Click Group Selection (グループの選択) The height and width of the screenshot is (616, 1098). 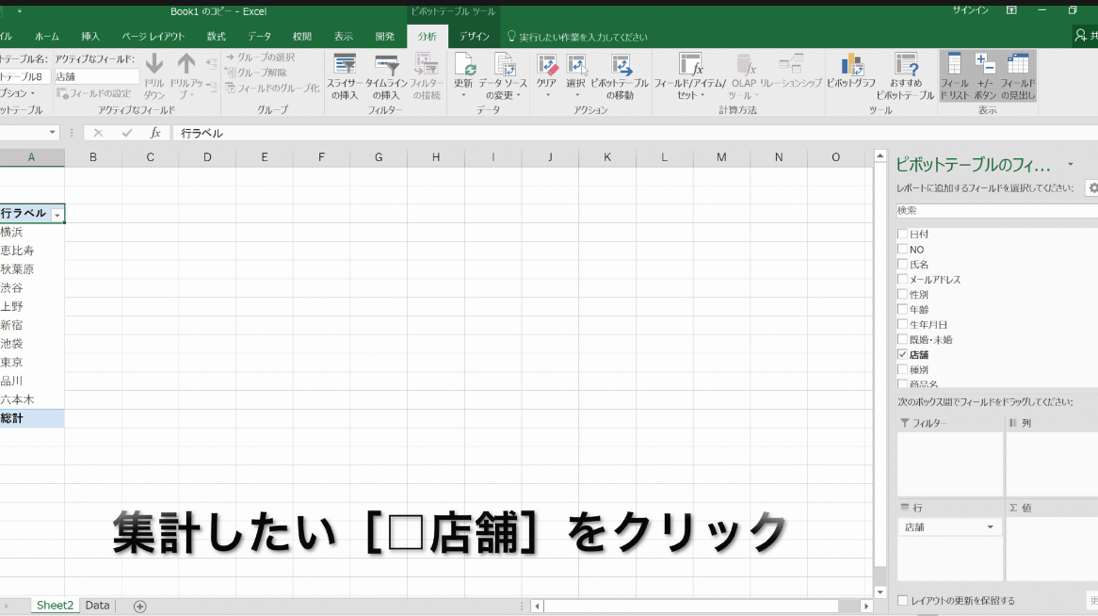coord(260,57)
